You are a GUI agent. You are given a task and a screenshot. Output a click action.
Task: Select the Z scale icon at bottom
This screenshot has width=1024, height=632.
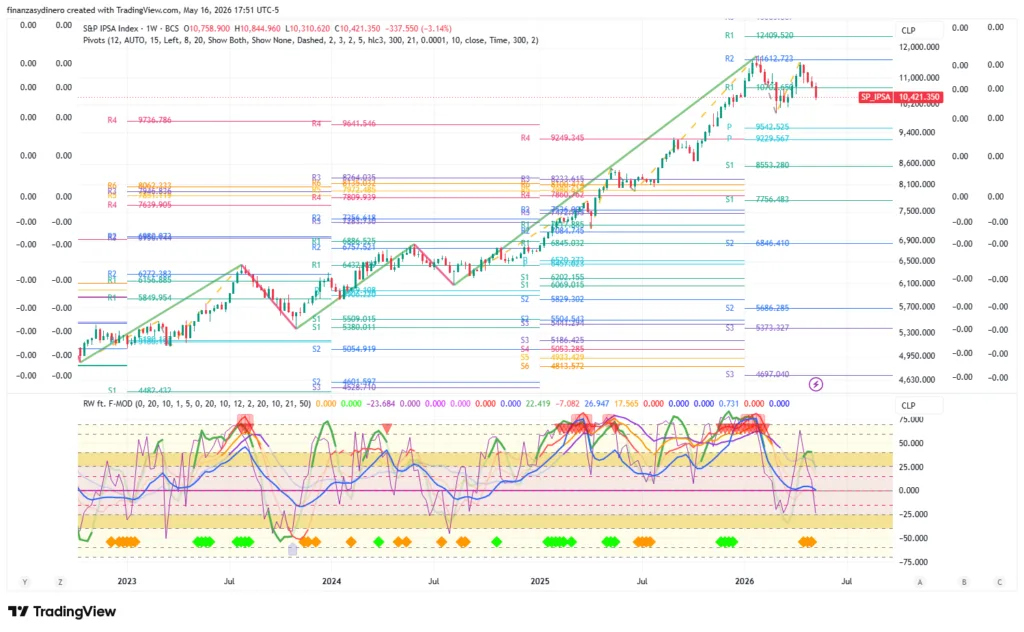tap(60, 582)
